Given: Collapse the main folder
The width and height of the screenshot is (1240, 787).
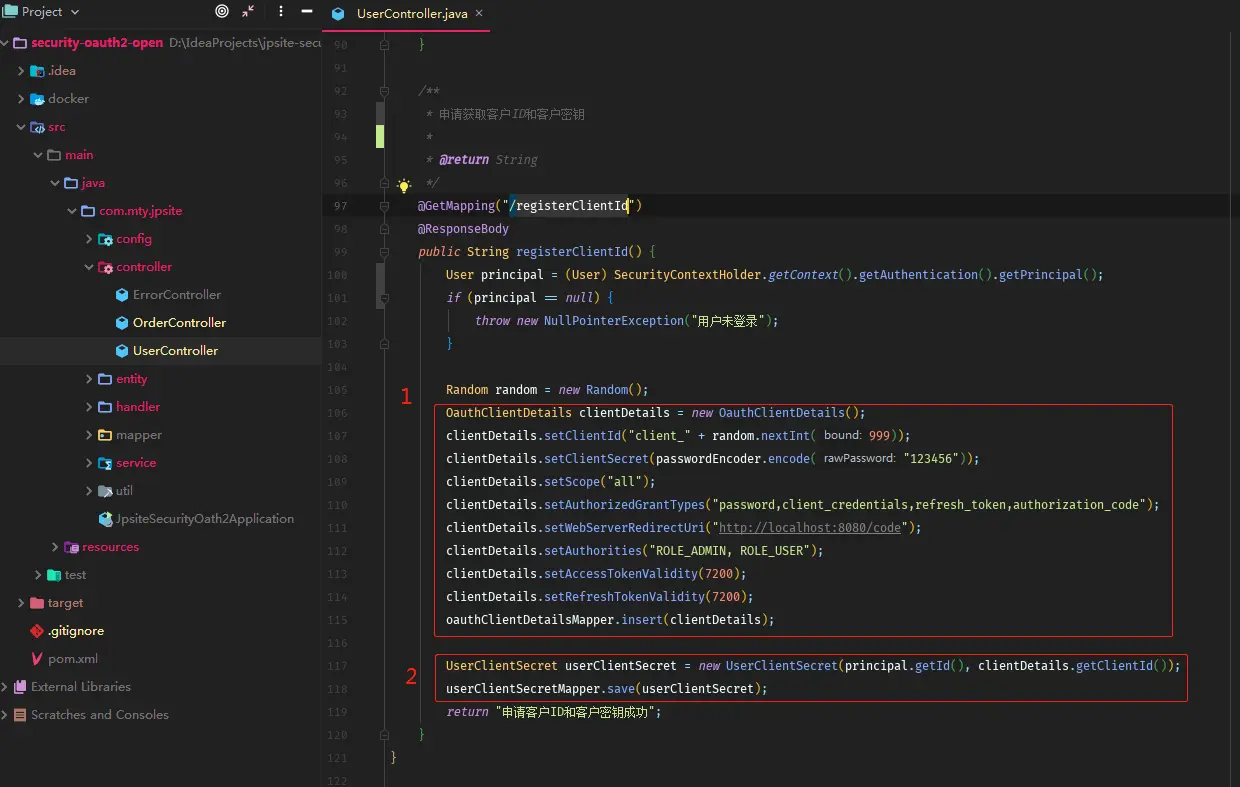Looking at the screenshot, I should click(x=38, y=155).
